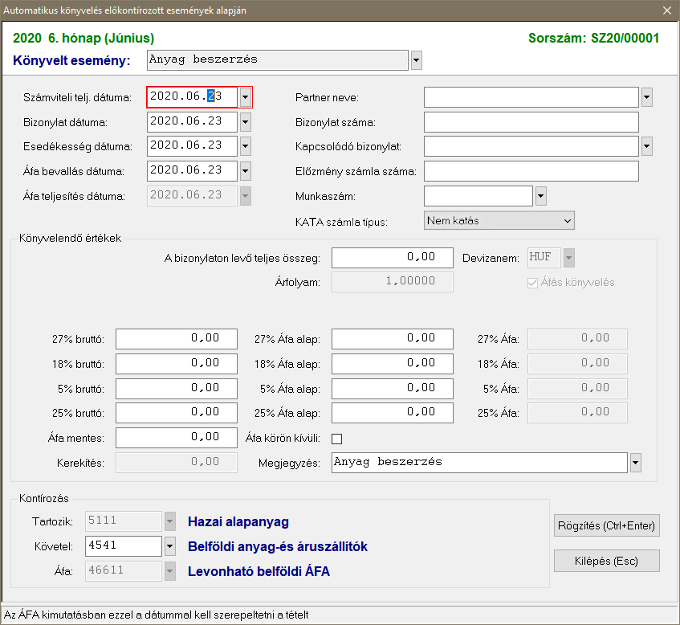Screen dimensions: 680x625
Task: Select the 27% bruttó amount field
Action: click(176, 339)
